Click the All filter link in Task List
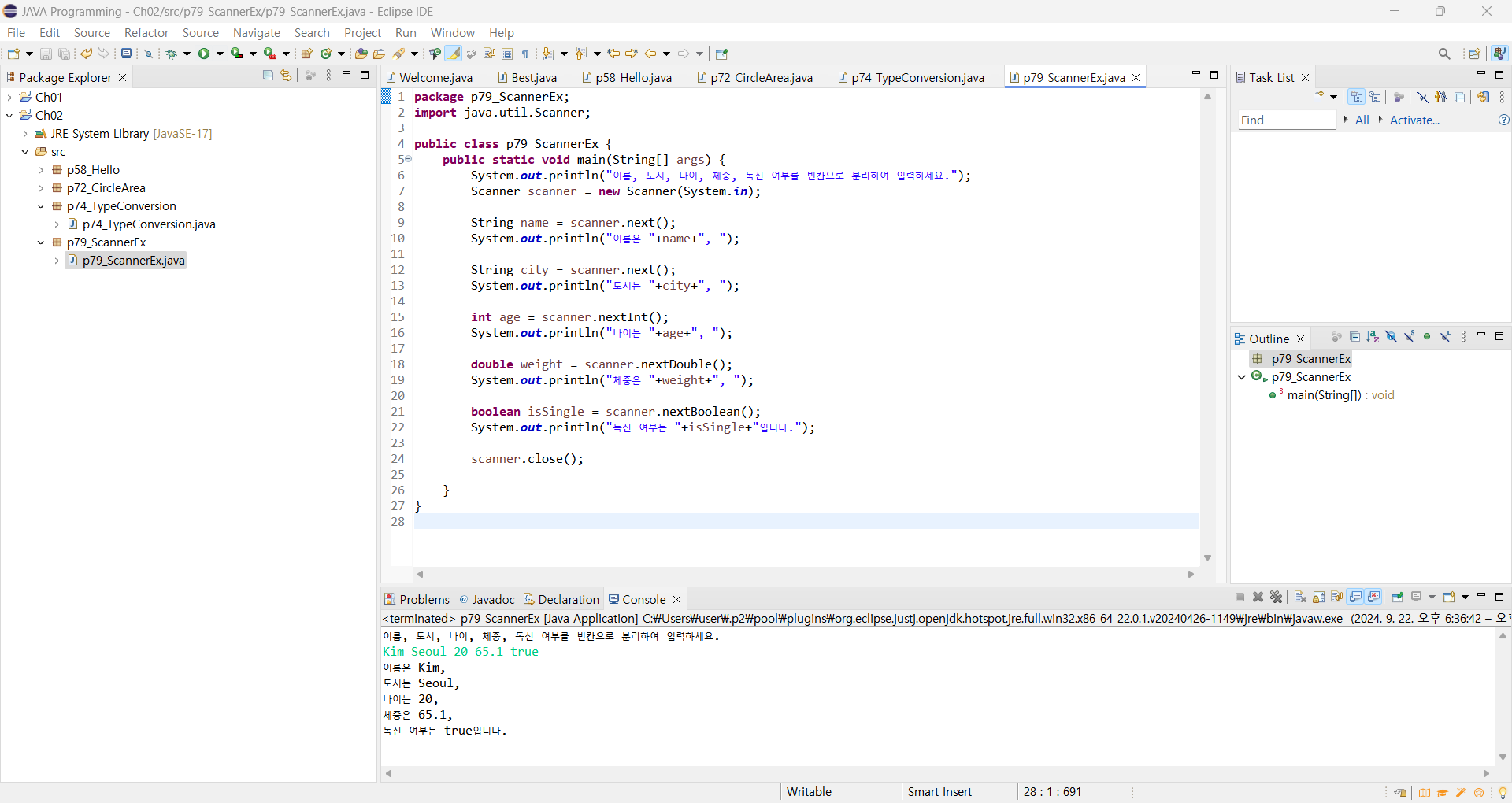This screenshot has width=1512, height=803. [1362, 120]
